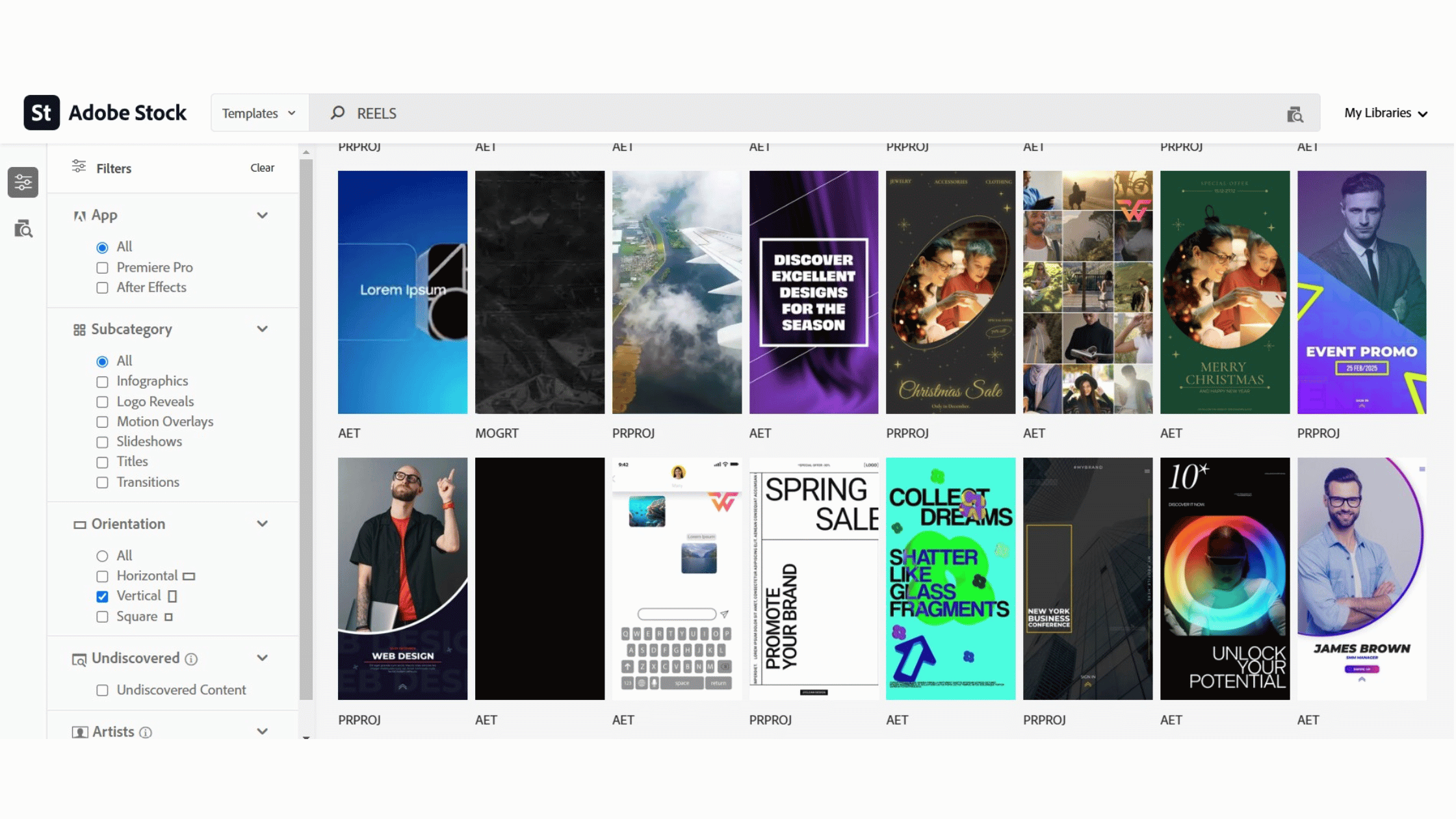Screen dimensions: 1456x819
Task: Click the magnifier icon in the search bar
Action: tap(337, 112)
